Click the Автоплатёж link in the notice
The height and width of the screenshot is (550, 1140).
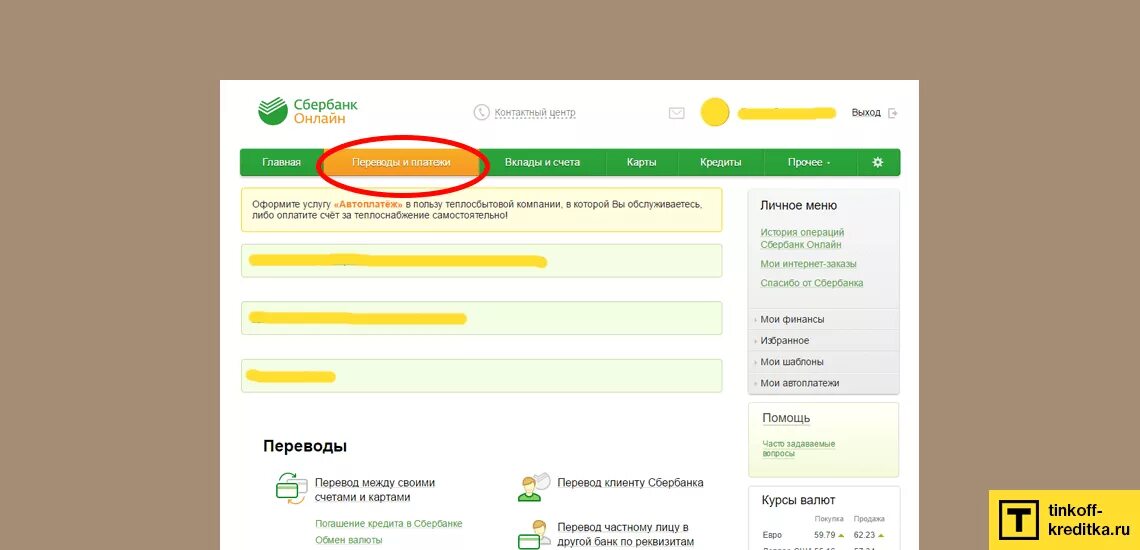[x=368, y=205]
